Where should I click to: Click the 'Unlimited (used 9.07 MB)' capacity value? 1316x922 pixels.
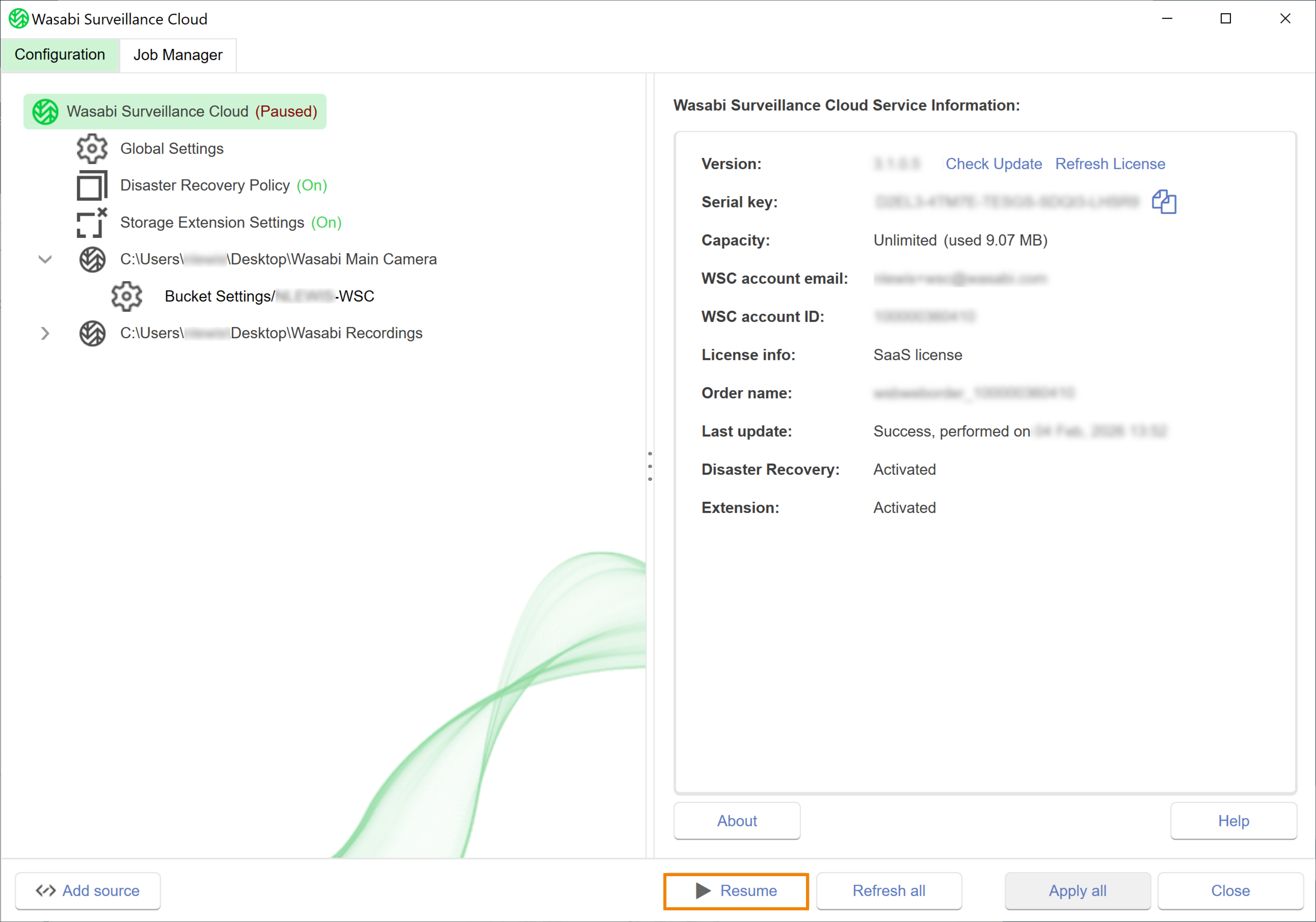click(961, 241)
